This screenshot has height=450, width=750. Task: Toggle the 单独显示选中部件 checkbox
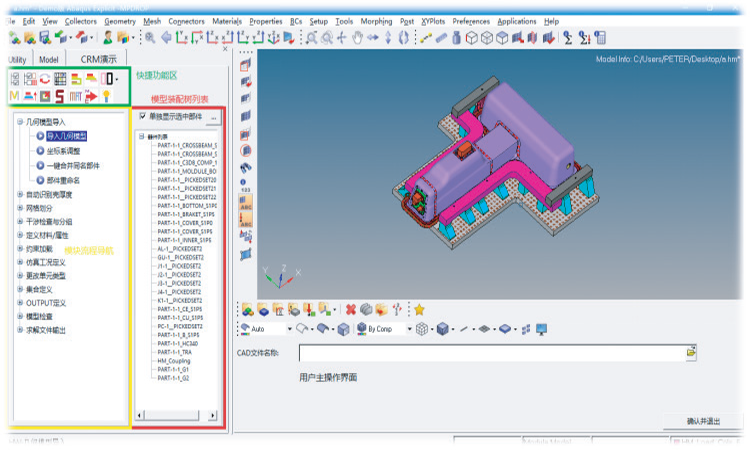tap(143, 117)
